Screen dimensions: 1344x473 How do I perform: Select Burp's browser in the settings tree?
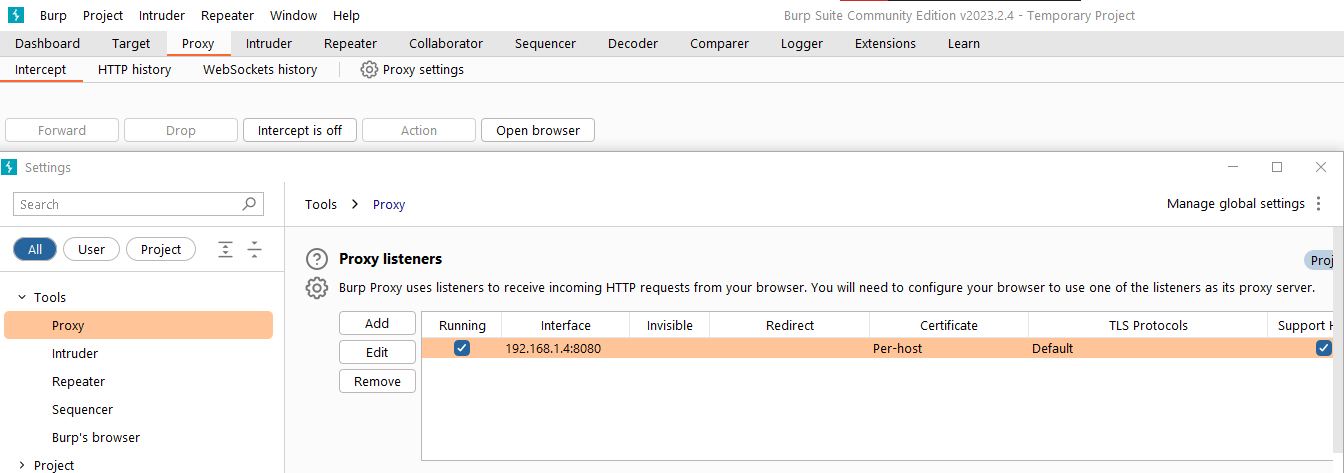pos(96,437)
